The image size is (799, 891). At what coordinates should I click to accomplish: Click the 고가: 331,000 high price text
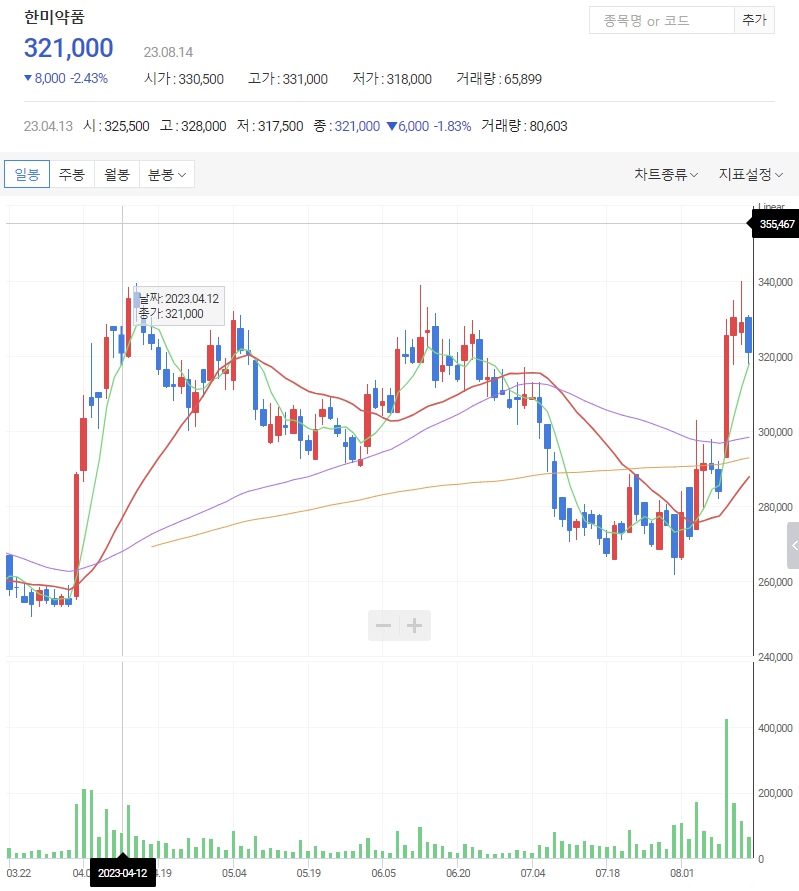pyautogui.click(x=288, y=78)
